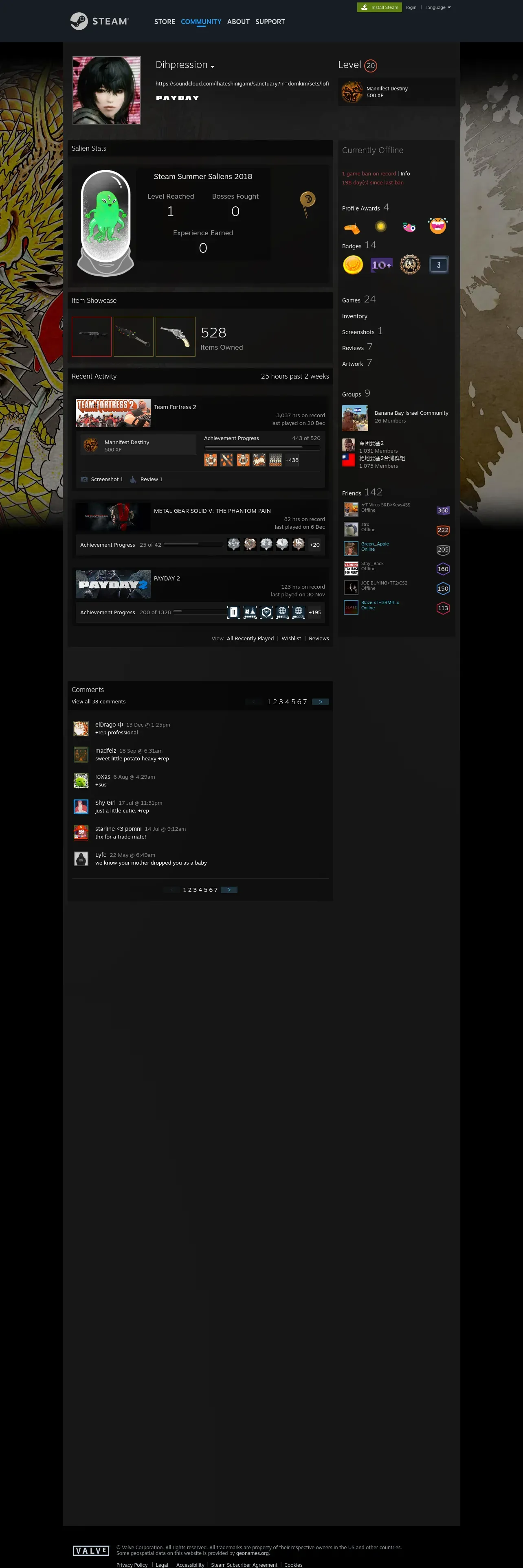Open the soundcloud profile URL link
The height and width of the screenshot is (1568, 523).
(x=242, y=83)
